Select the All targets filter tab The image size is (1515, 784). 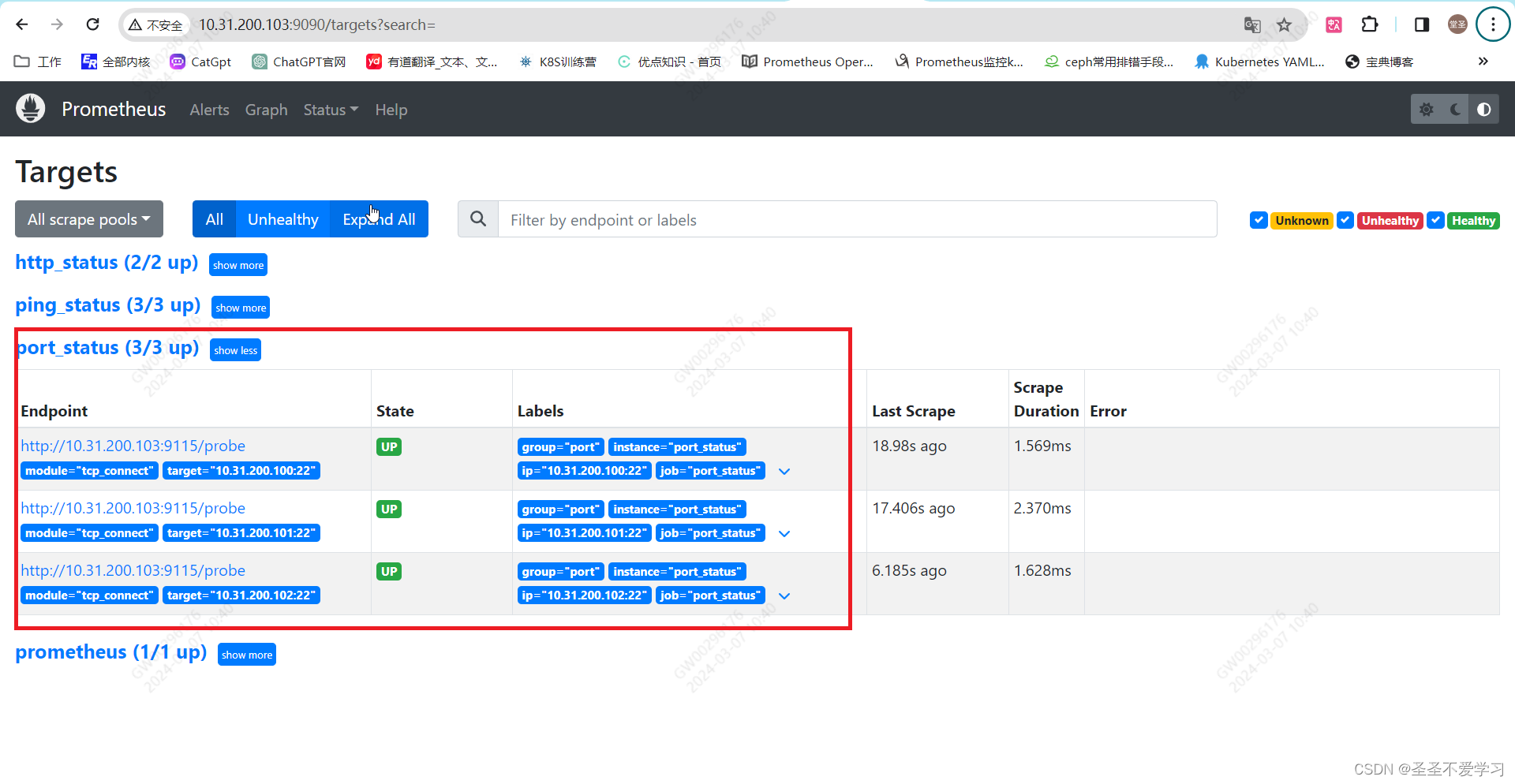tap(214, 219)
